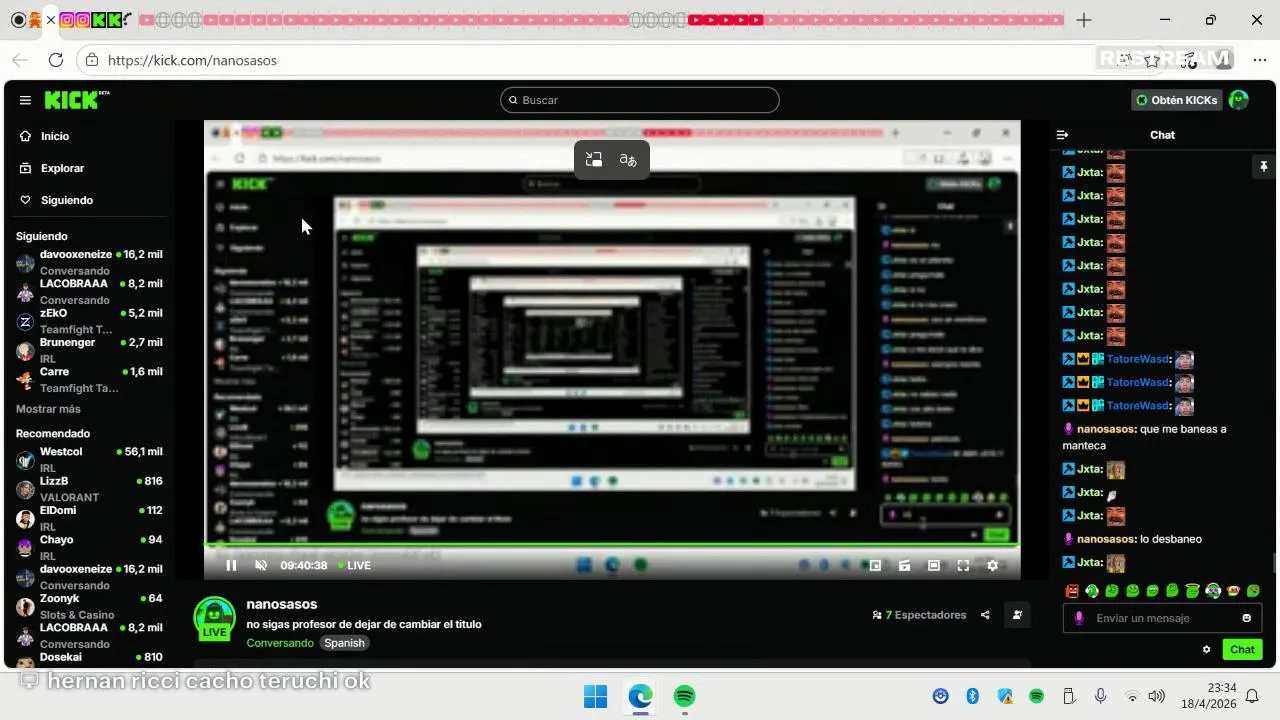Image resolution: width=1280 pixels, height=720 pixels.
Task: Click the address bar URL
Action: point(192,60)
